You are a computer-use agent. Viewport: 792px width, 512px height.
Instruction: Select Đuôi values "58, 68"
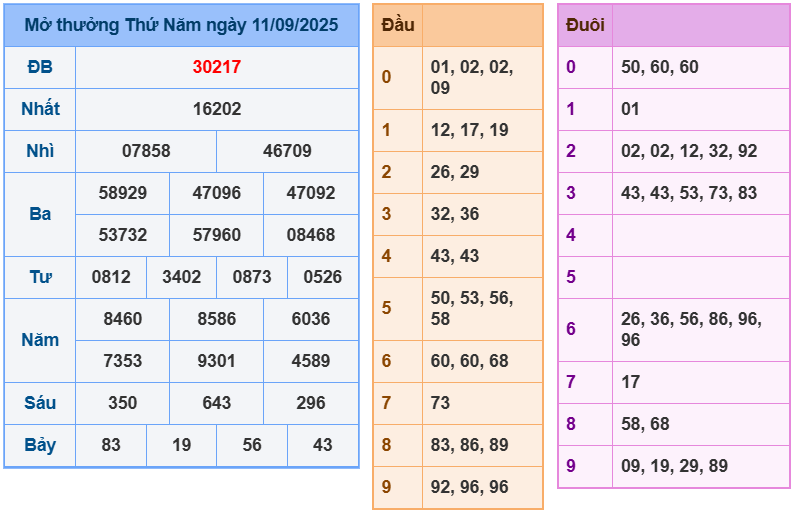click(645, 424)
